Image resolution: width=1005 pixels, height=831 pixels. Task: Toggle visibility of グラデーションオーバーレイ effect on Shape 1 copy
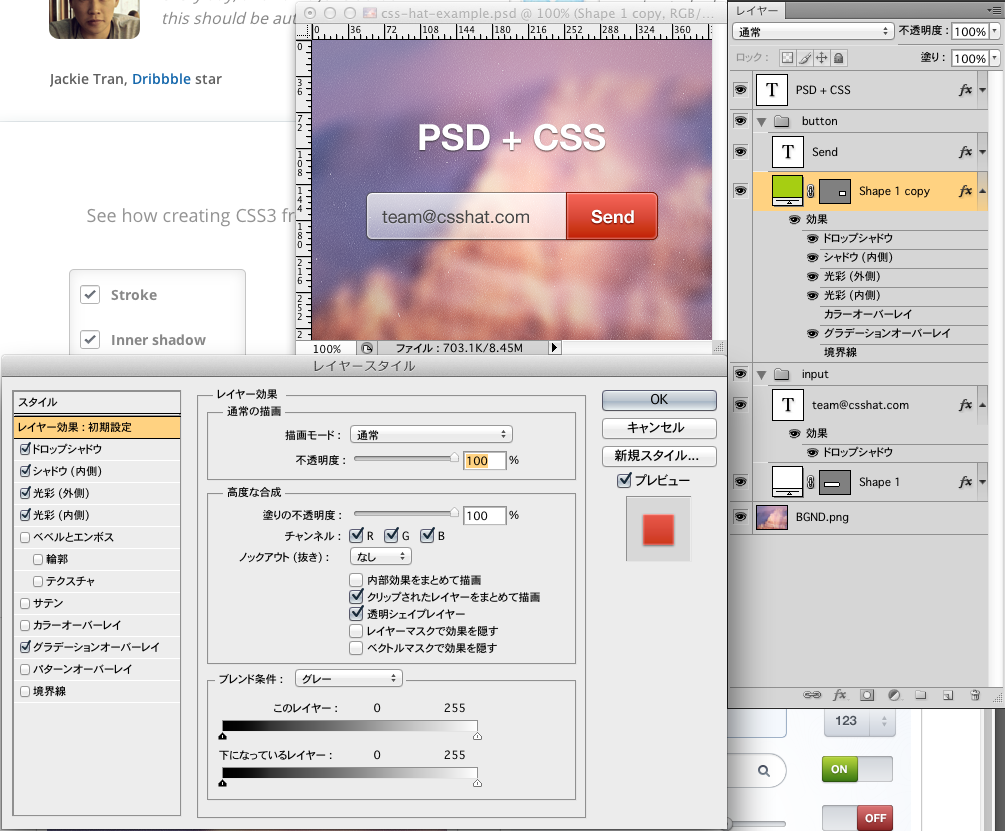[x=812, y=334]
